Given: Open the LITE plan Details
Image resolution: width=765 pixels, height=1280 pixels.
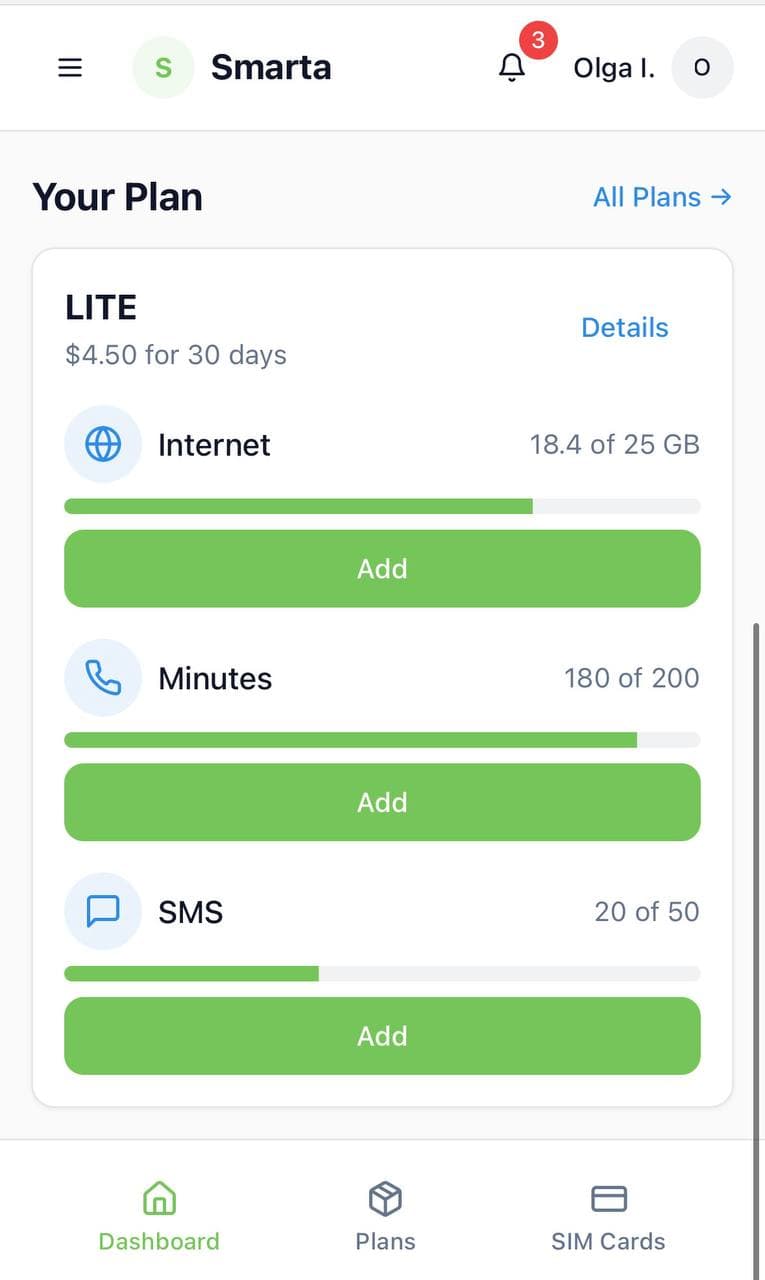Looking at the screenshot, I should coord(624,327).
